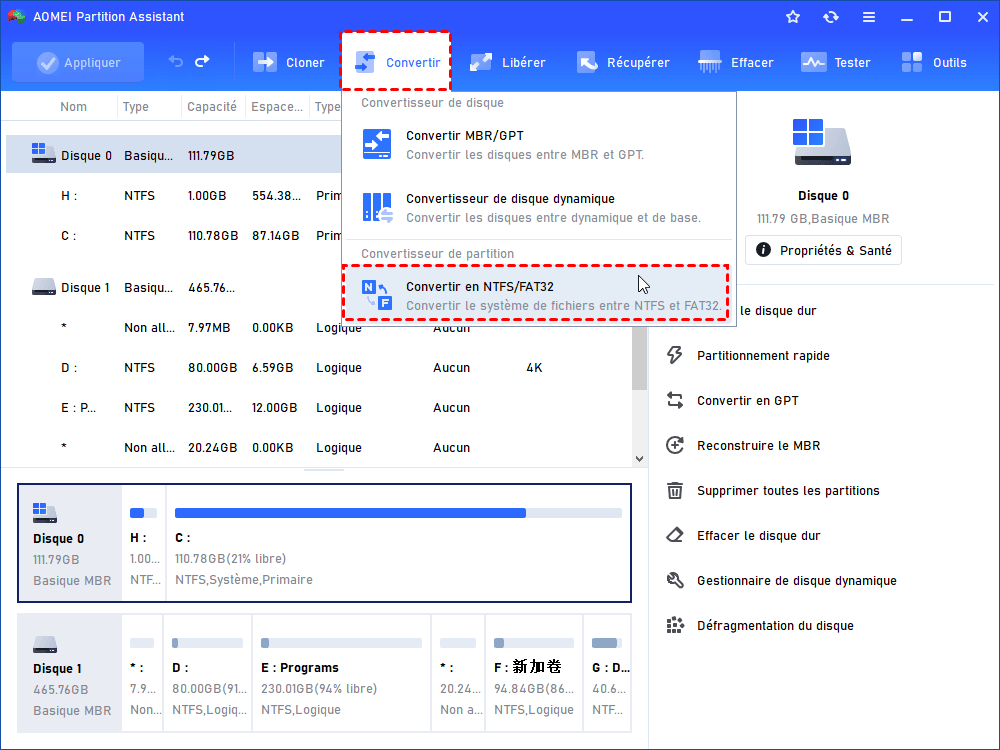
Task: Open Gestionnaire de disque dynamique
Action: (797, 580)
